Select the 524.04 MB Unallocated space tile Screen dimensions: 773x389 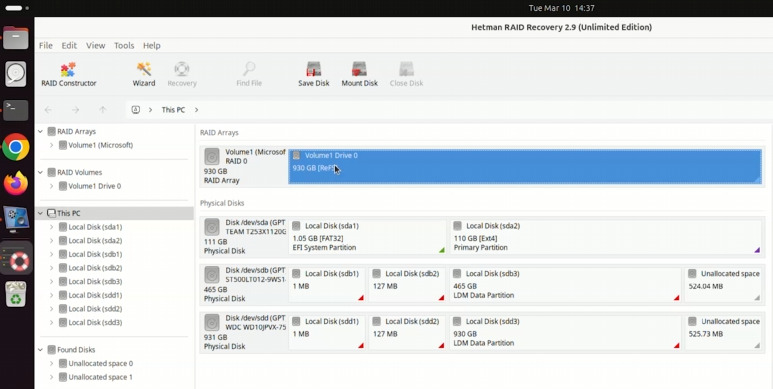[724, 284]
